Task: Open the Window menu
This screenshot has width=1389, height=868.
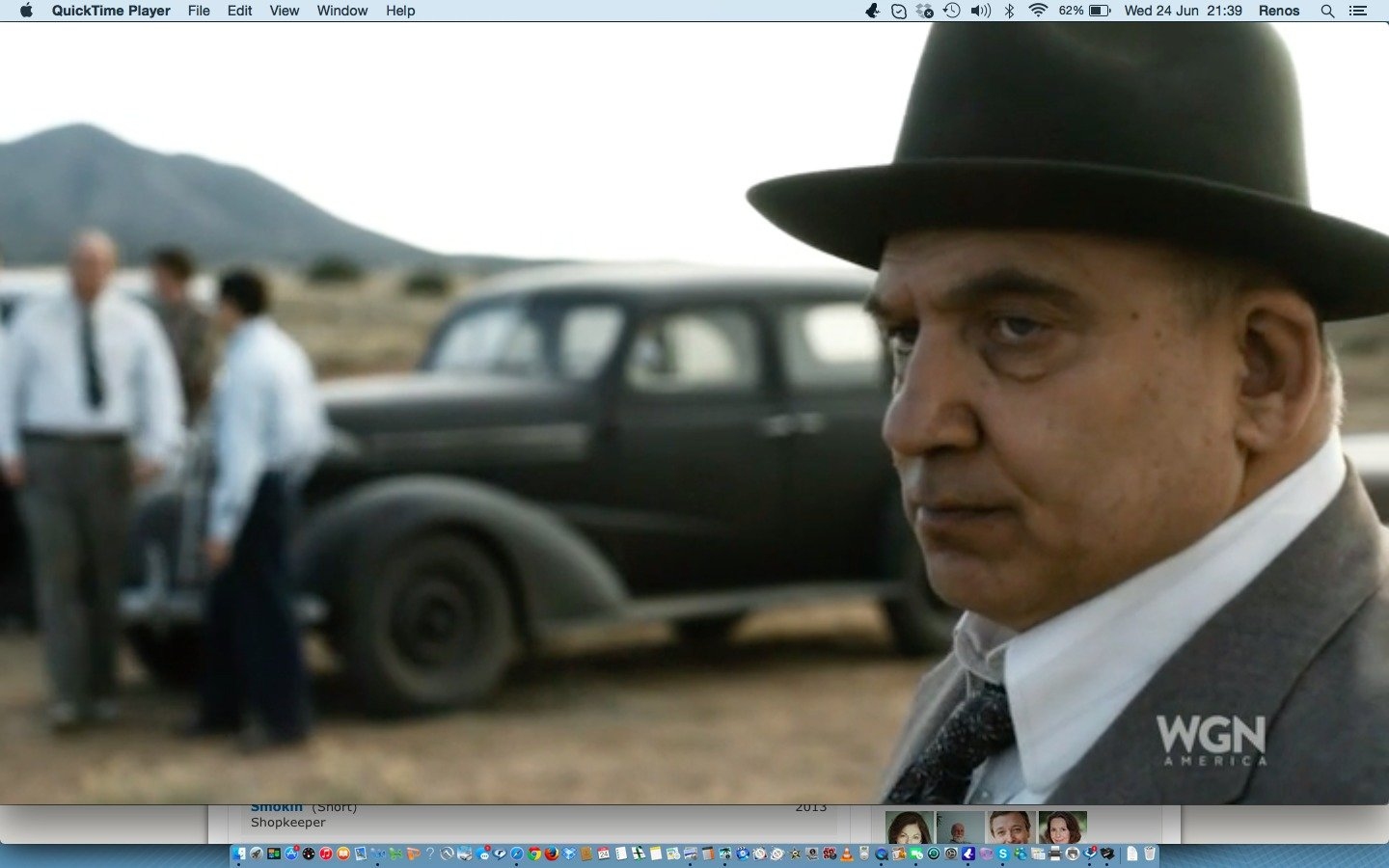Action: [342, 11]
